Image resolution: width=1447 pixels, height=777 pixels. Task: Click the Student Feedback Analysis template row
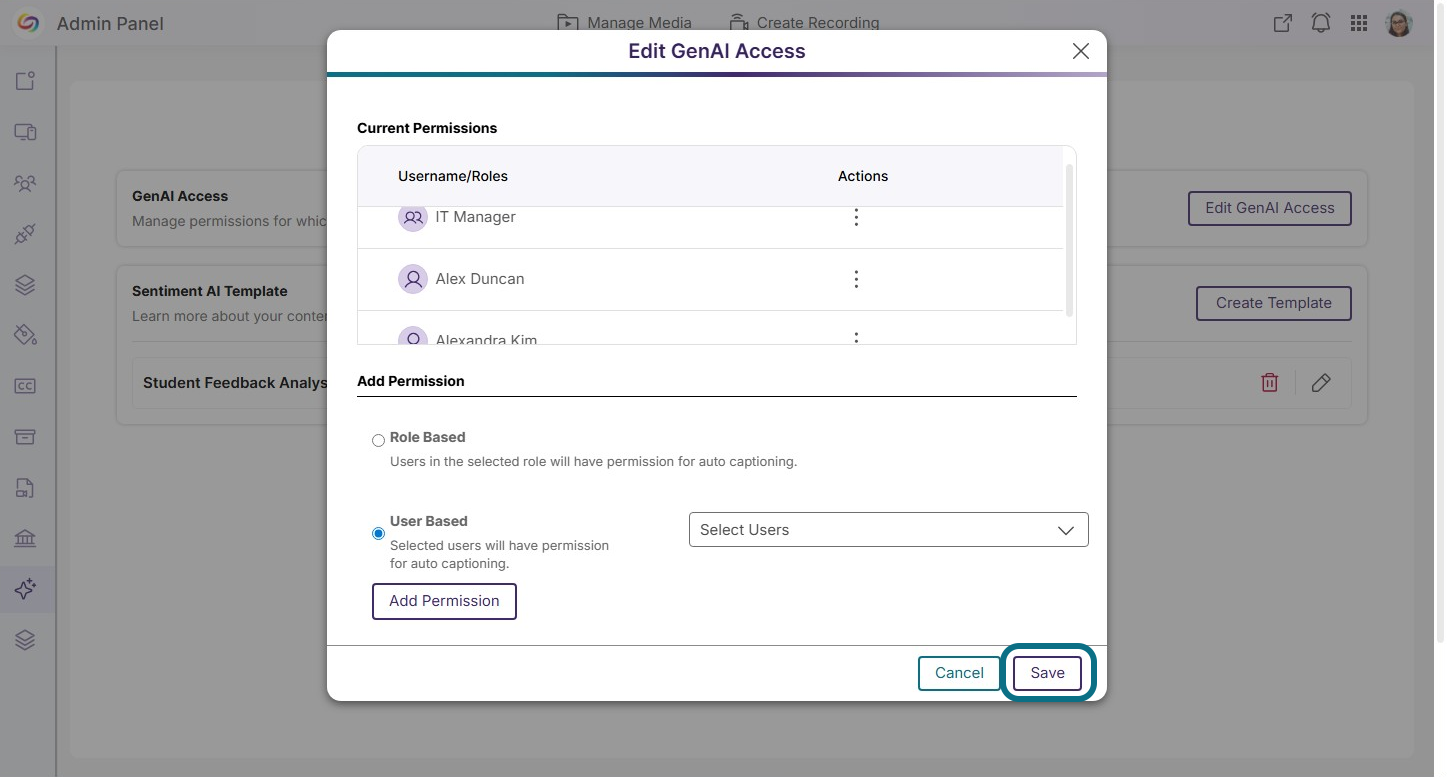click(x=741, y=382)
